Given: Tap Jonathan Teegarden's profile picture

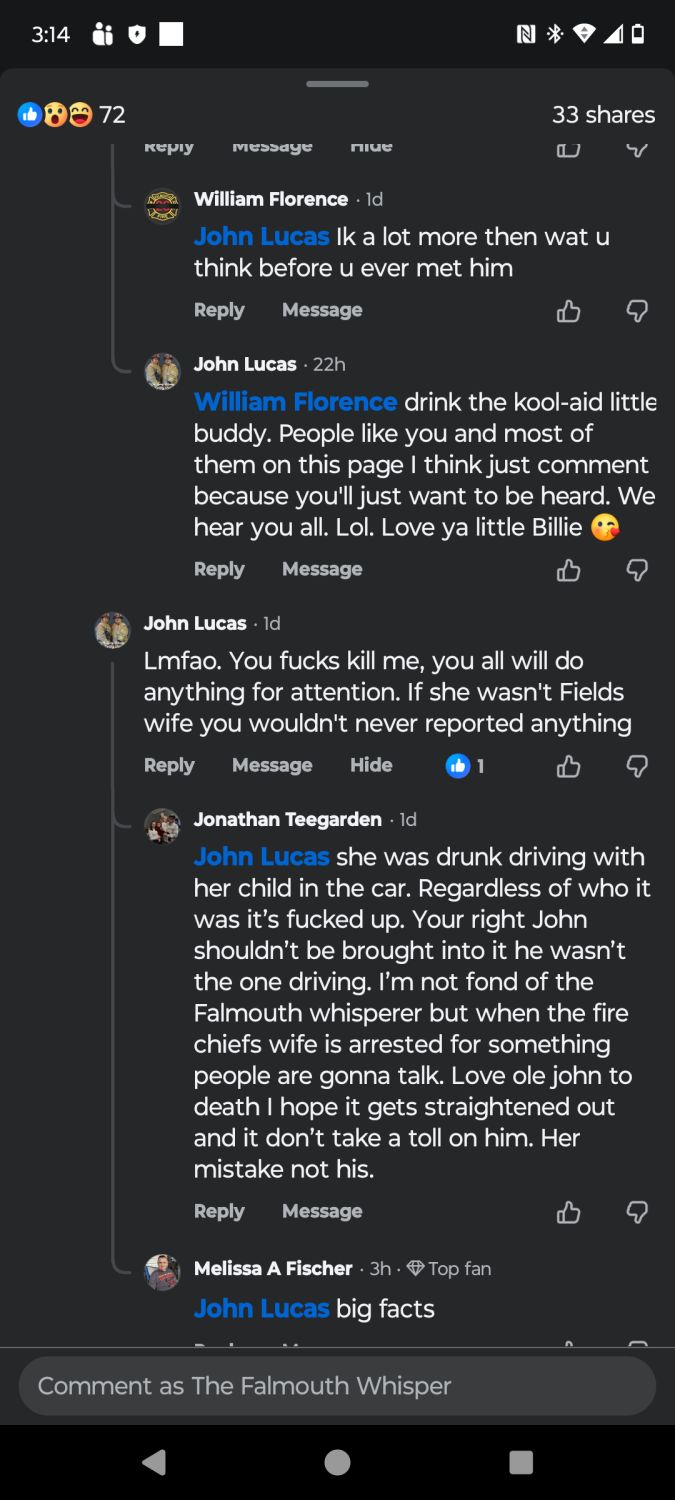Looking at the screenshot, I should point(162,826).
